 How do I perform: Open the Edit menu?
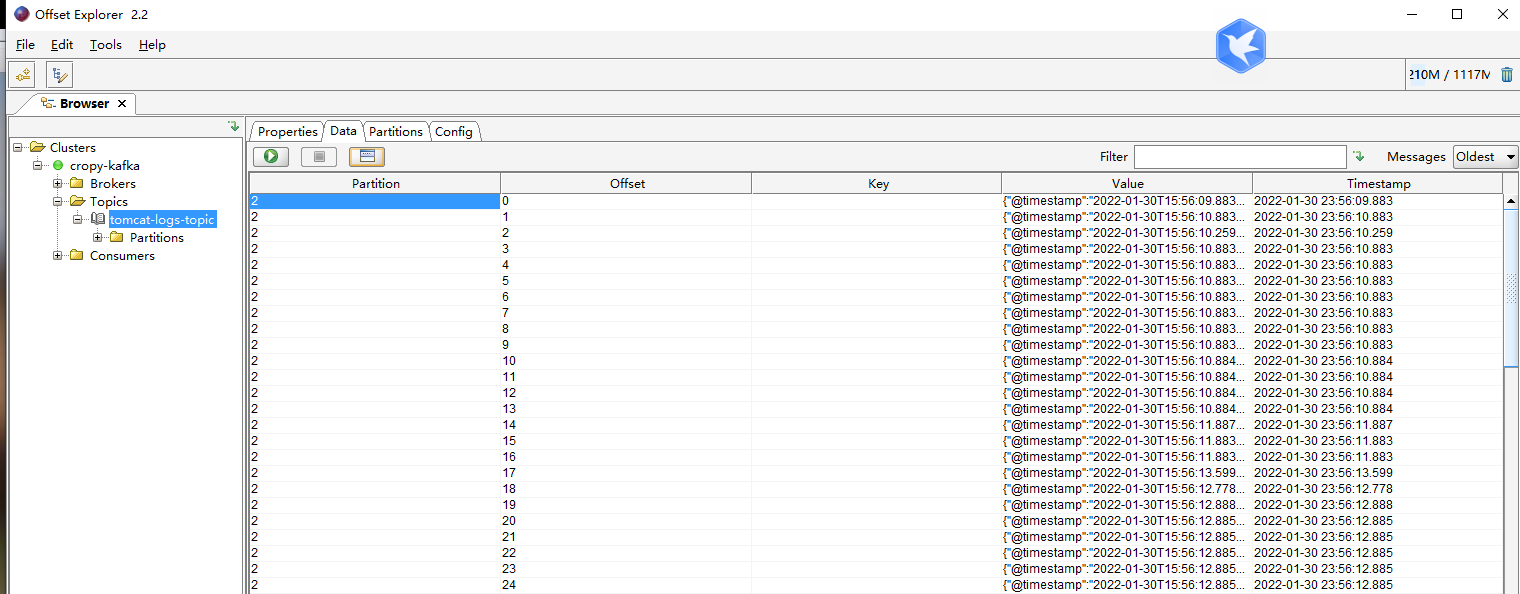click(x=62, y=45)
